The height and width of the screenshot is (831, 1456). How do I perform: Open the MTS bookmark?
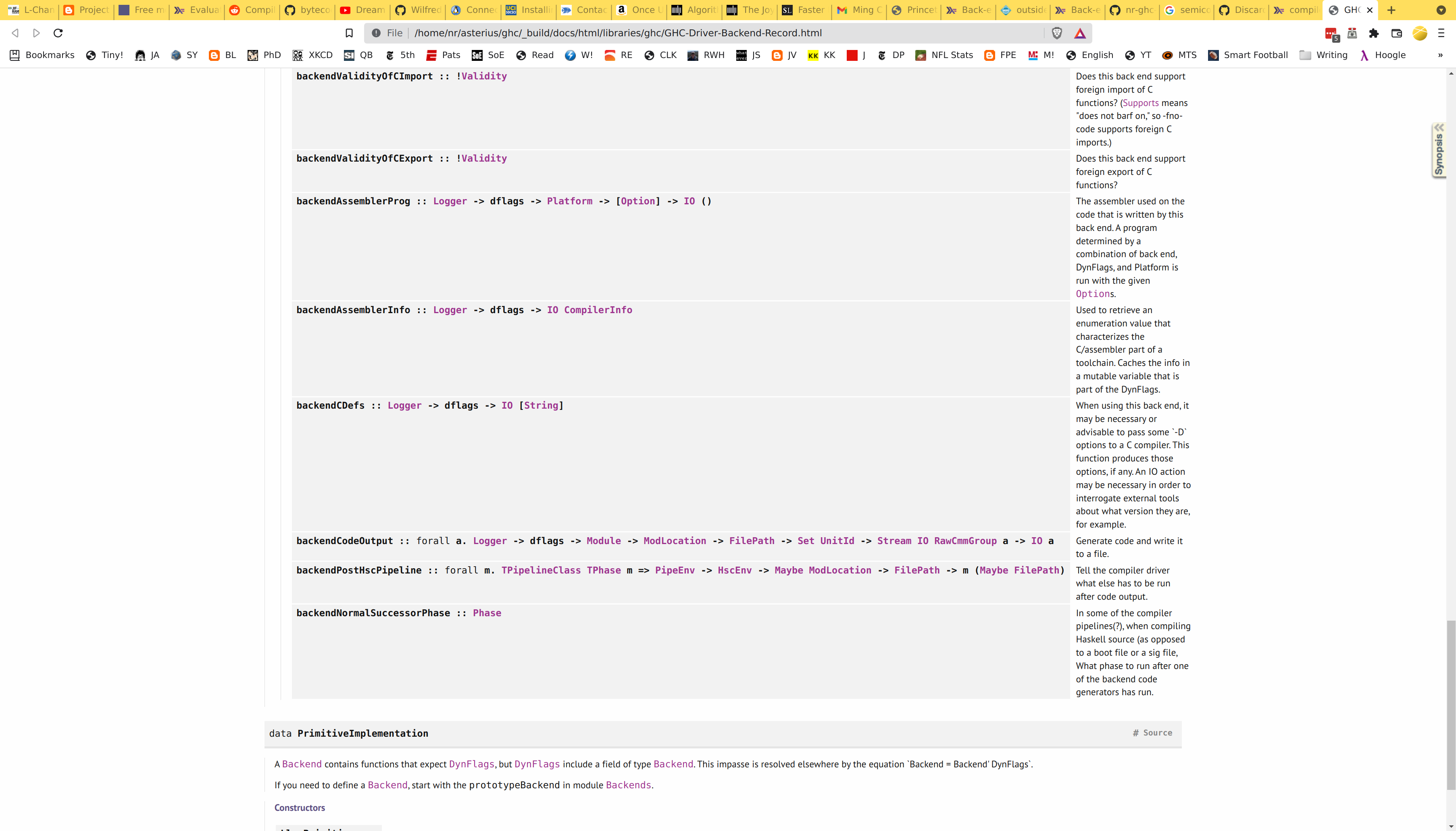[x=1180, y=55]
